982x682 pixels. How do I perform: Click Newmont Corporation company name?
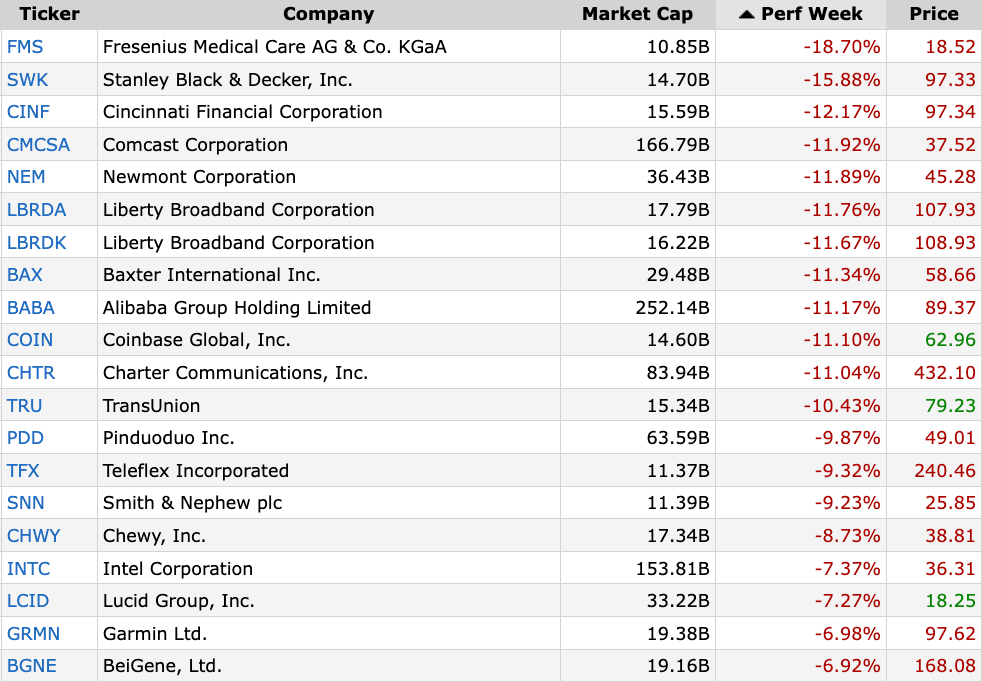199,177
